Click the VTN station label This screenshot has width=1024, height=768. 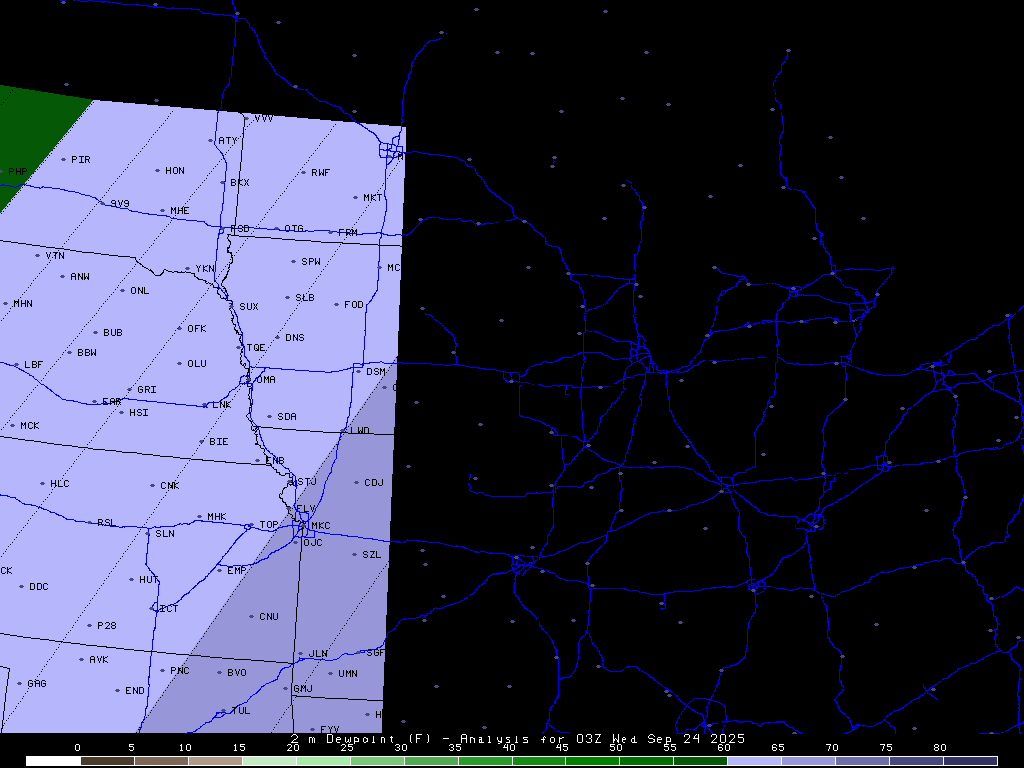click(x=55, y=255)
